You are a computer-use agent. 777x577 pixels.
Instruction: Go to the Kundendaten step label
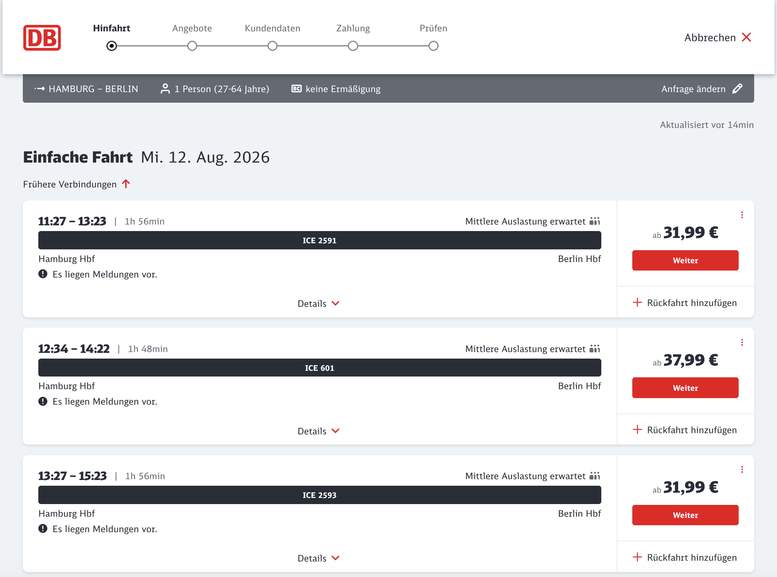coord(273,28)
